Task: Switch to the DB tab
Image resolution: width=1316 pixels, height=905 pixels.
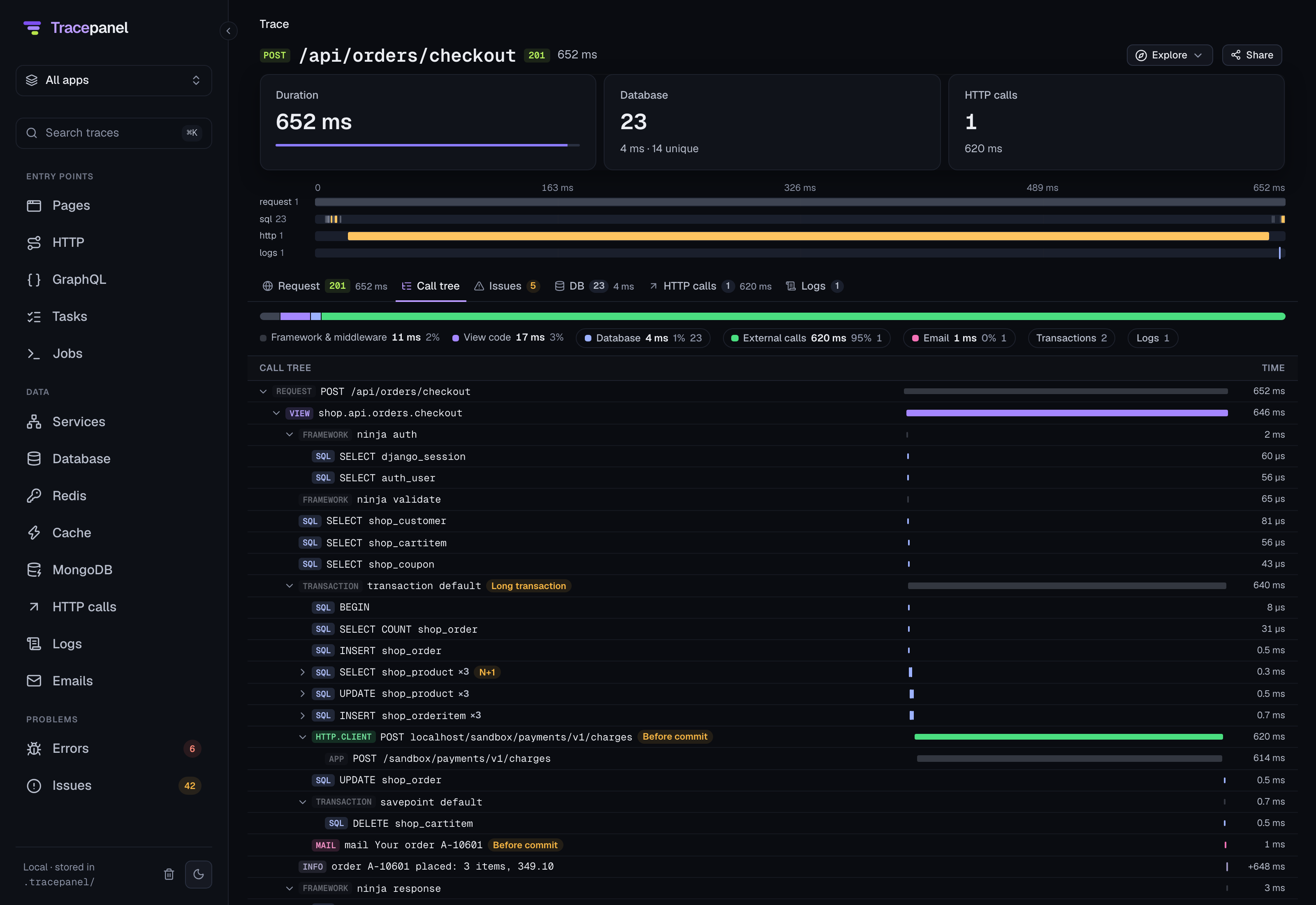Action: [x=594, y=286]
